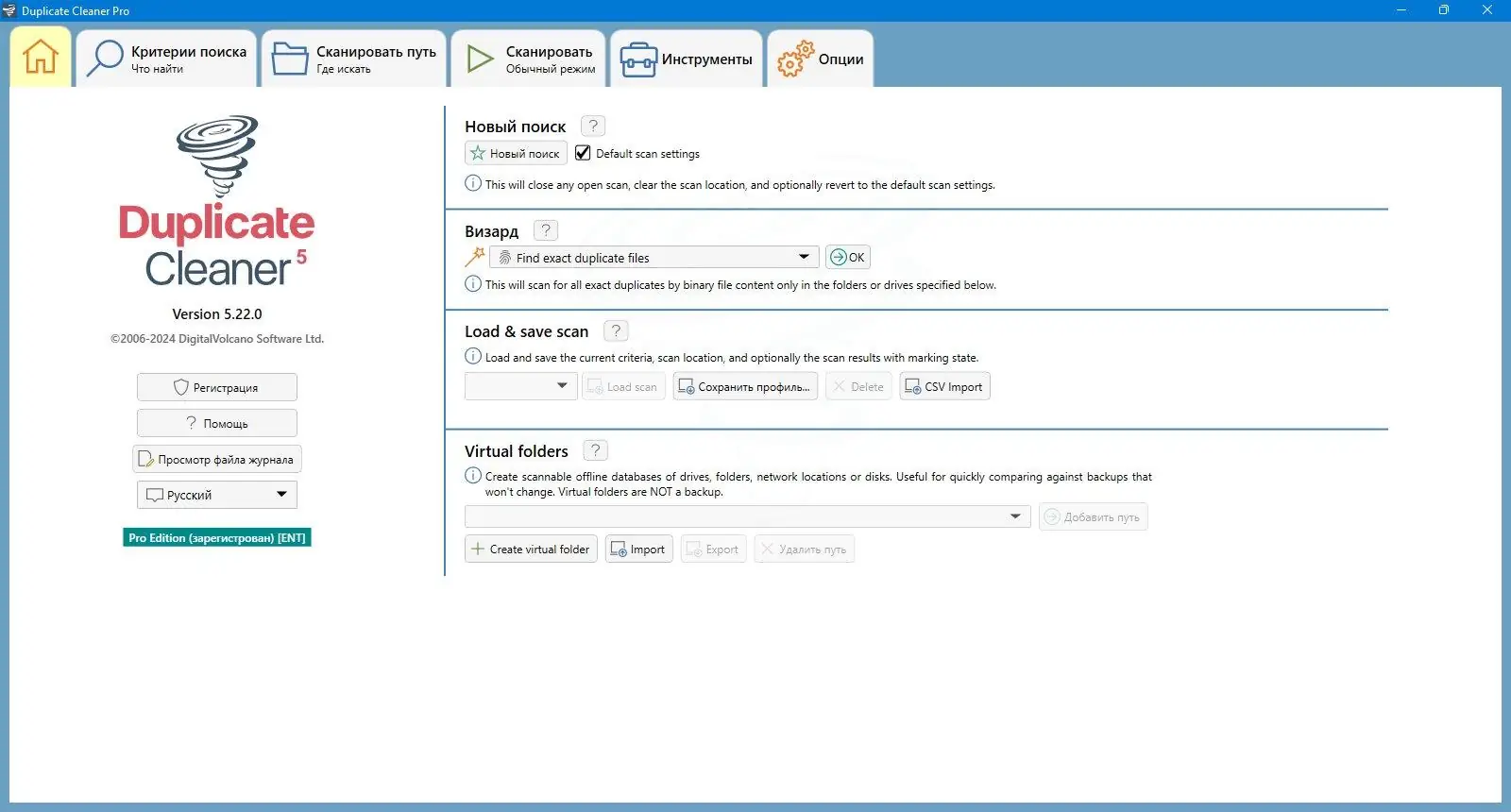The image size is (1511, 812).
Task: Create virtual folder button click
Action: tap(531, 549)
